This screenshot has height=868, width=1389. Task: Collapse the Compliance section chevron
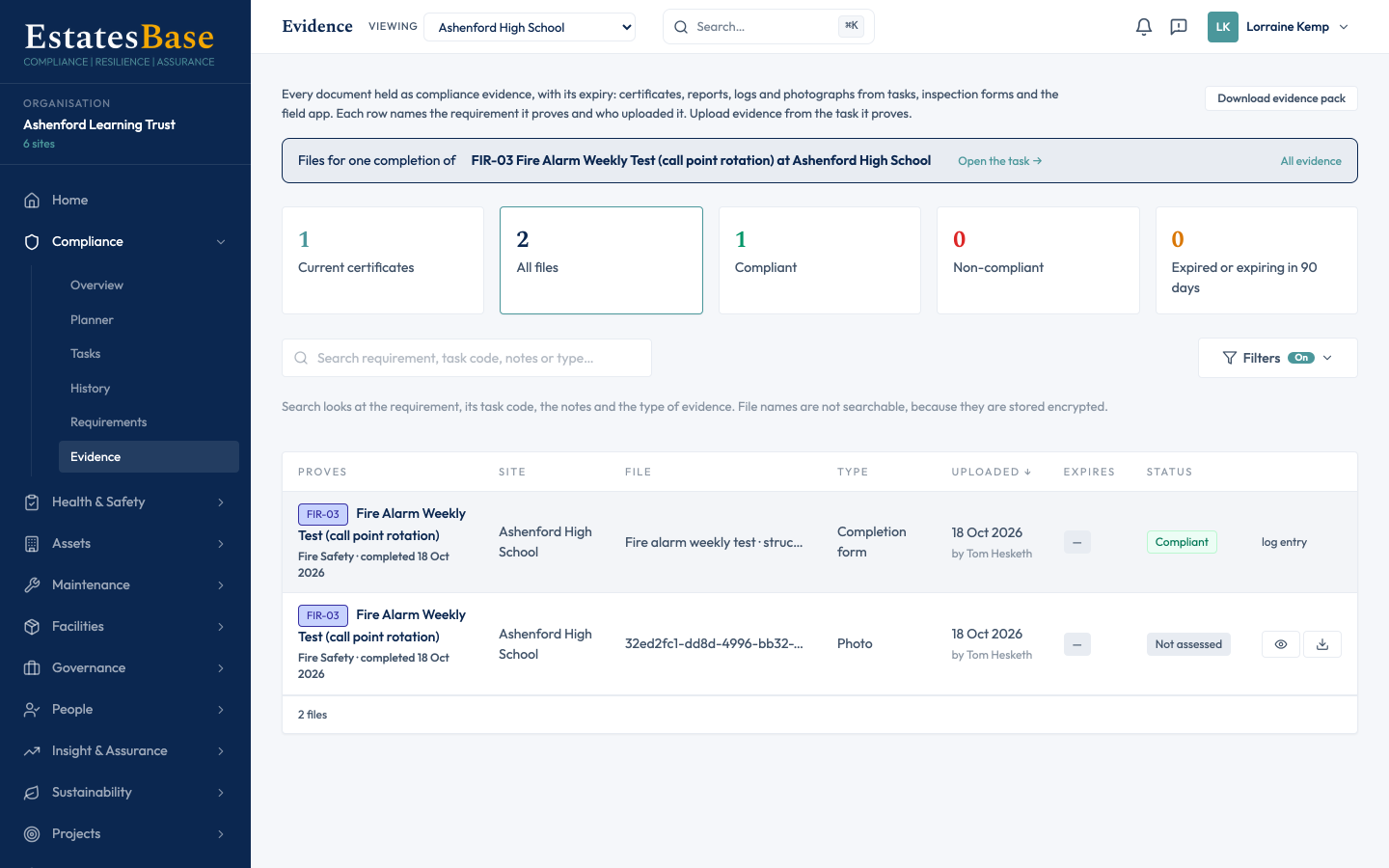click(221, 242)
